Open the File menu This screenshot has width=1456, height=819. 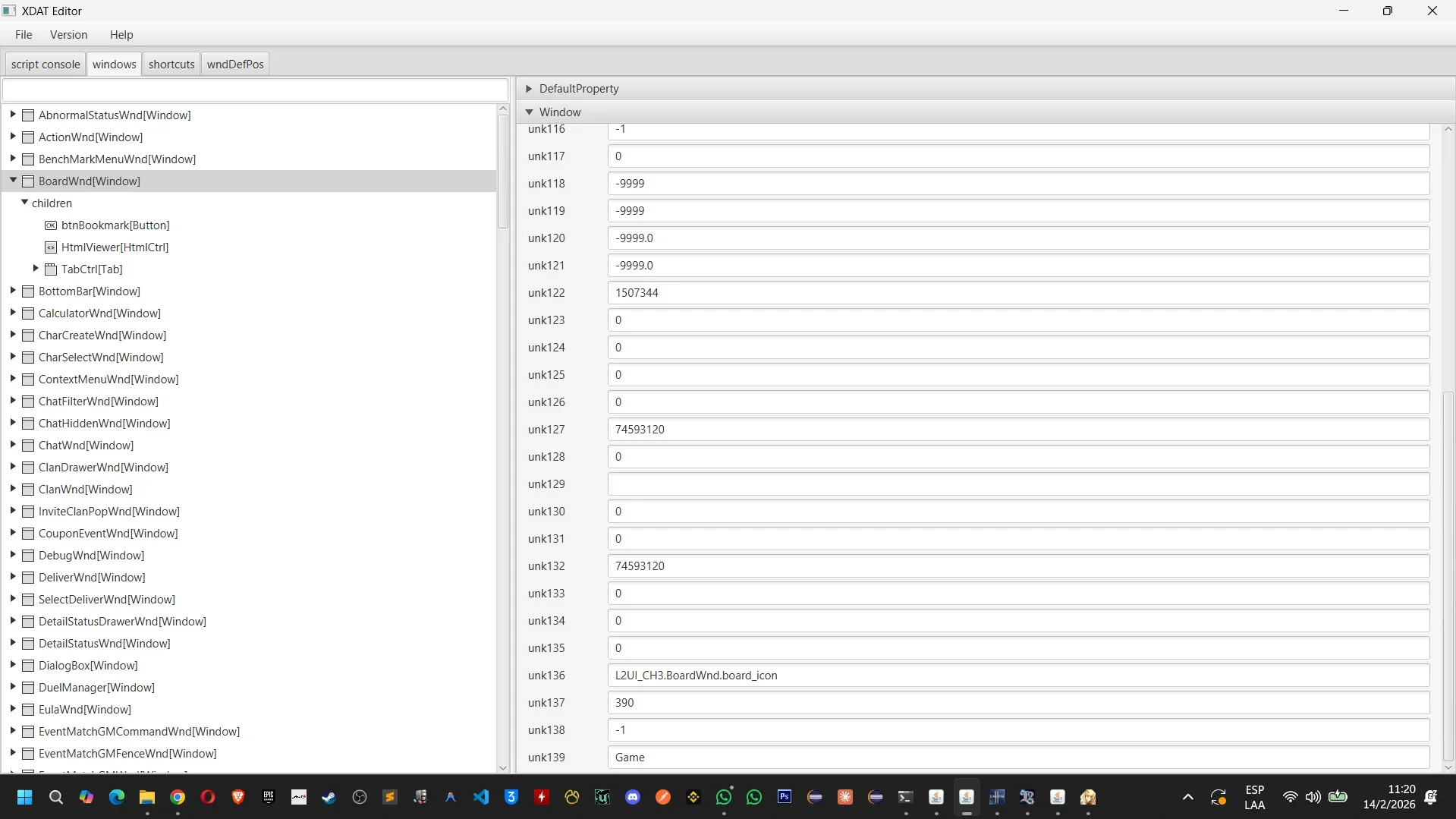24,35
